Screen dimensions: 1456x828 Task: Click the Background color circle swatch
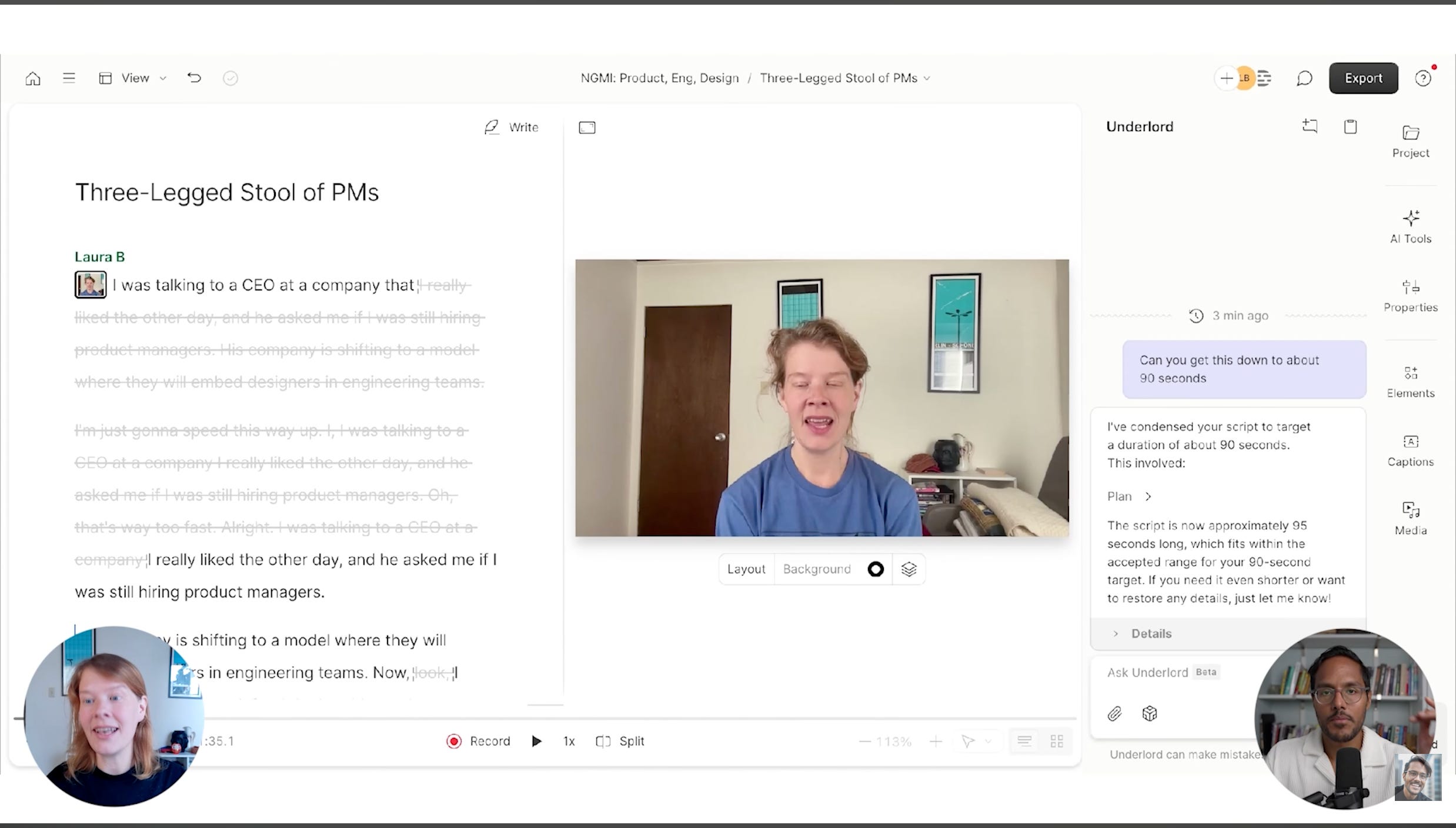point(875,569)
